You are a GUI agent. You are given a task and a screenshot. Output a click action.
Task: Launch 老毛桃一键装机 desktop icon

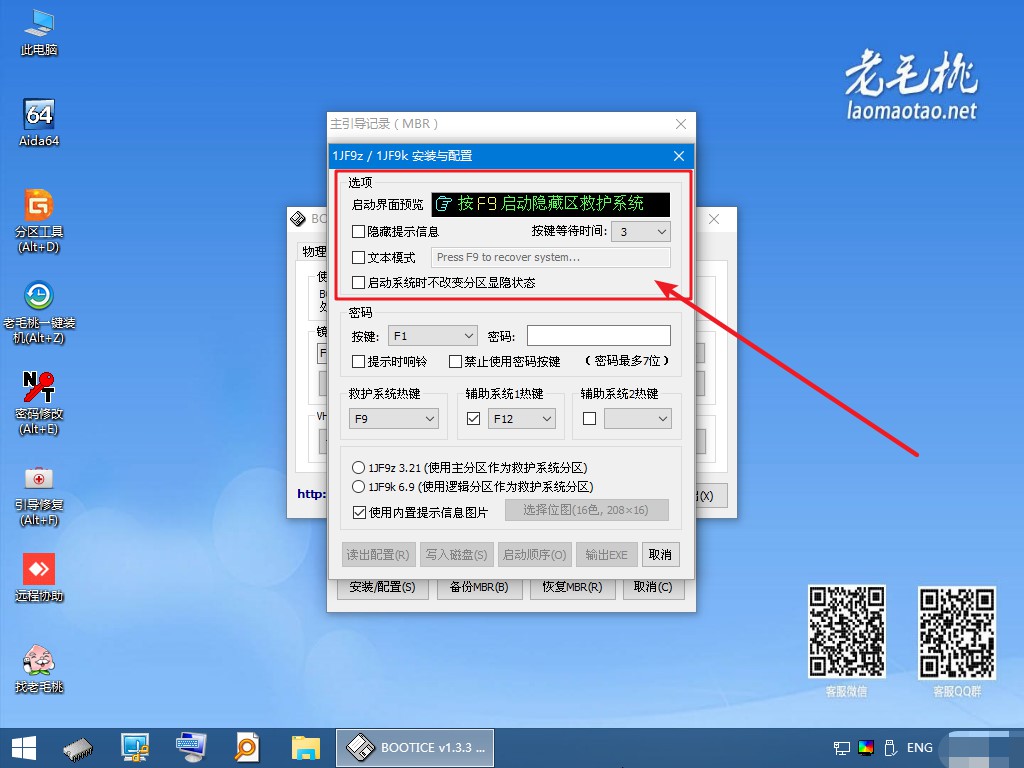click(39, 312)
